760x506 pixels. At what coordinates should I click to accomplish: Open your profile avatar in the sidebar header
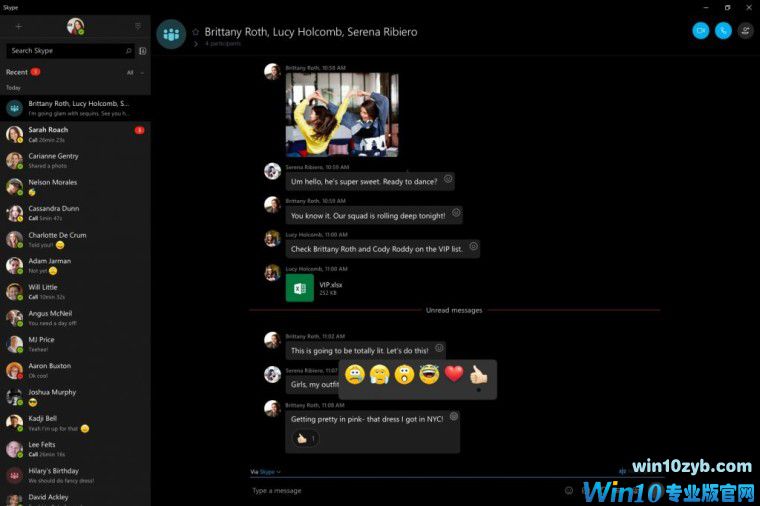pyautogui.click(x=75, y=26)
